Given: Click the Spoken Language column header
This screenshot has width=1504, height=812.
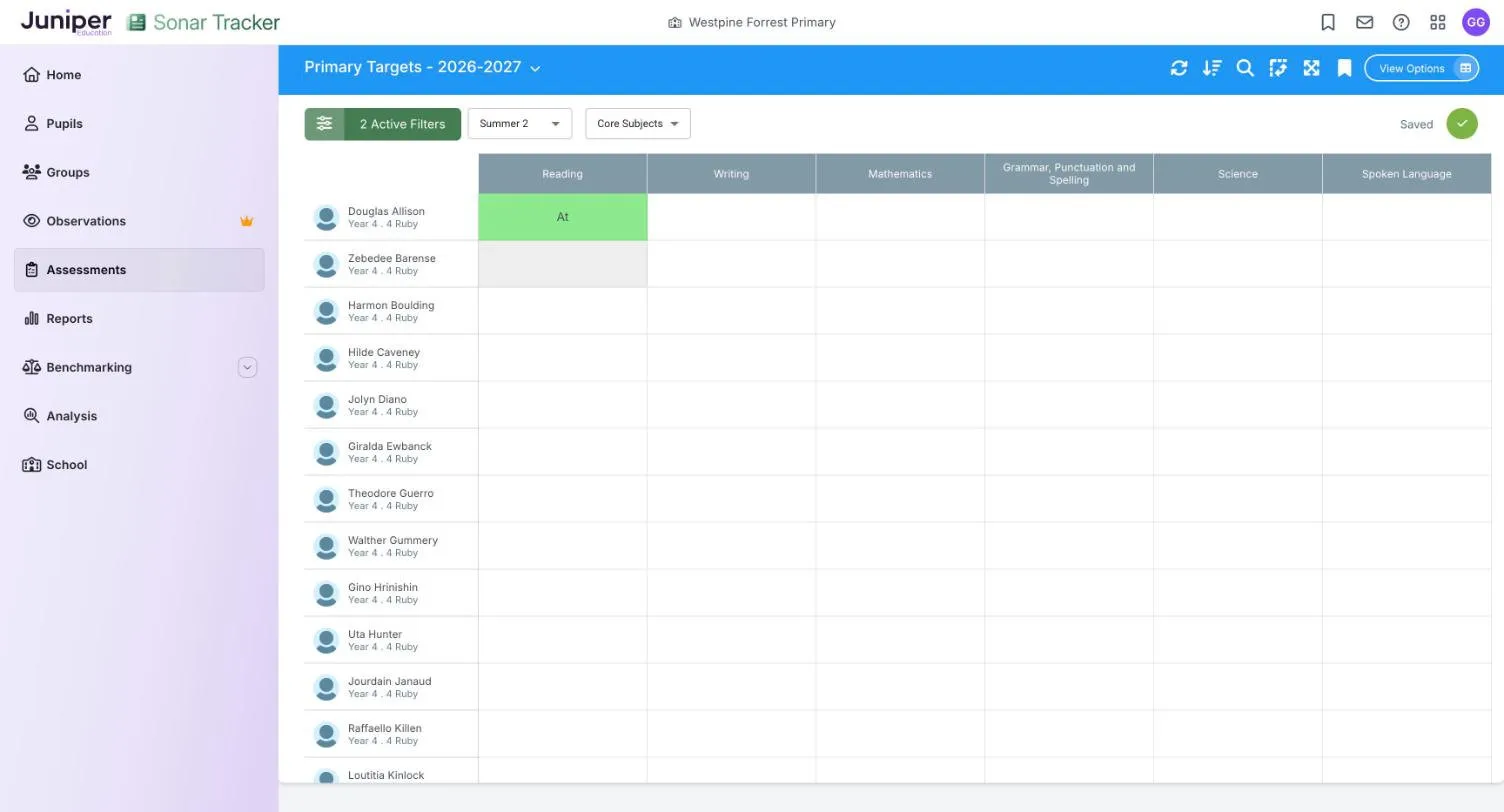Looking at the screenshot, I should (x=1407, y=174).
